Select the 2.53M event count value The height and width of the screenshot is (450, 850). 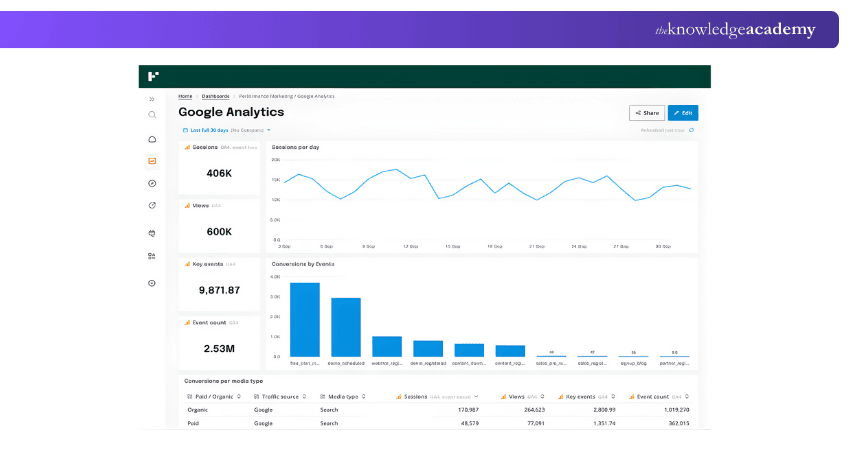[219, 349]
